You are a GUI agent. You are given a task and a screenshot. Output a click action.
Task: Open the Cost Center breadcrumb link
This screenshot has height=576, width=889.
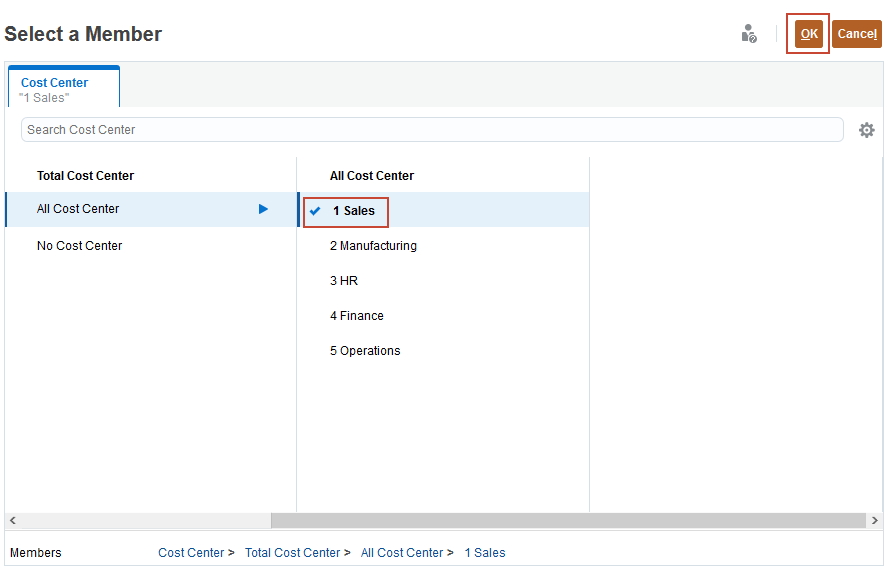pos(190,552)
